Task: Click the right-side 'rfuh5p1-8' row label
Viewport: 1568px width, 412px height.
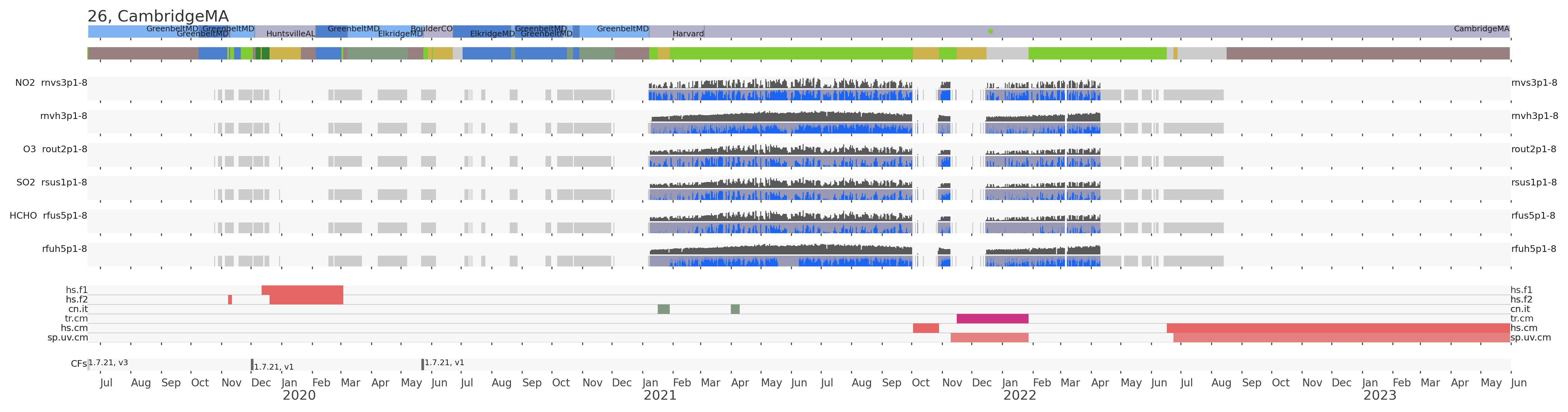Action: 1533,249
